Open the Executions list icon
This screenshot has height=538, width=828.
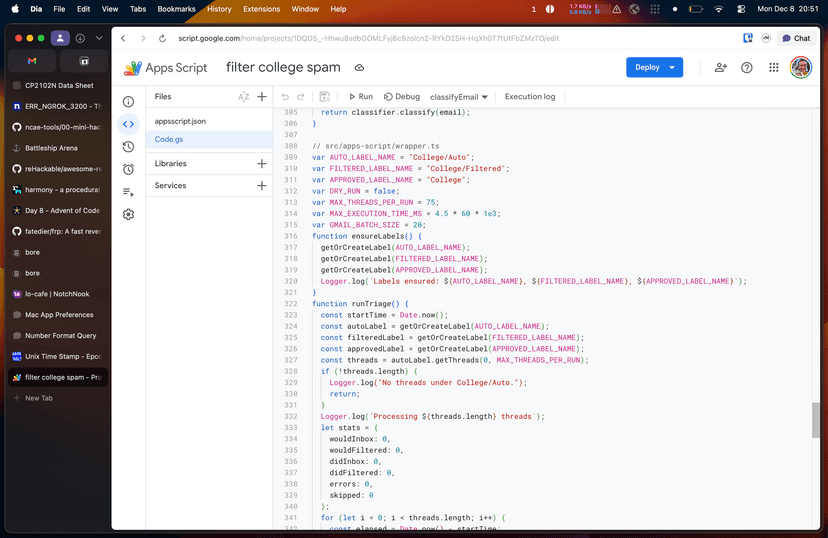[128, 192]
